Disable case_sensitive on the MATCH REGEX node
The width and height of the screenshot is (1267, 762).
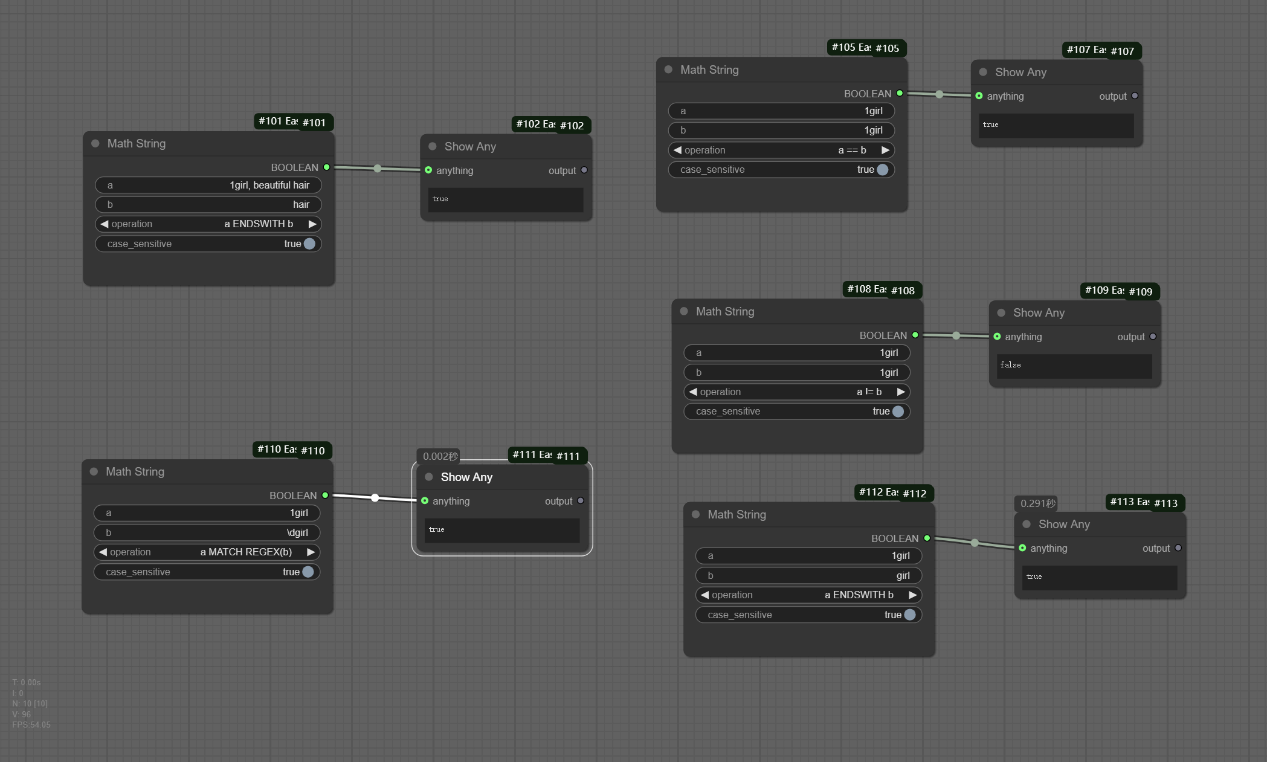[x=308, y=572]
